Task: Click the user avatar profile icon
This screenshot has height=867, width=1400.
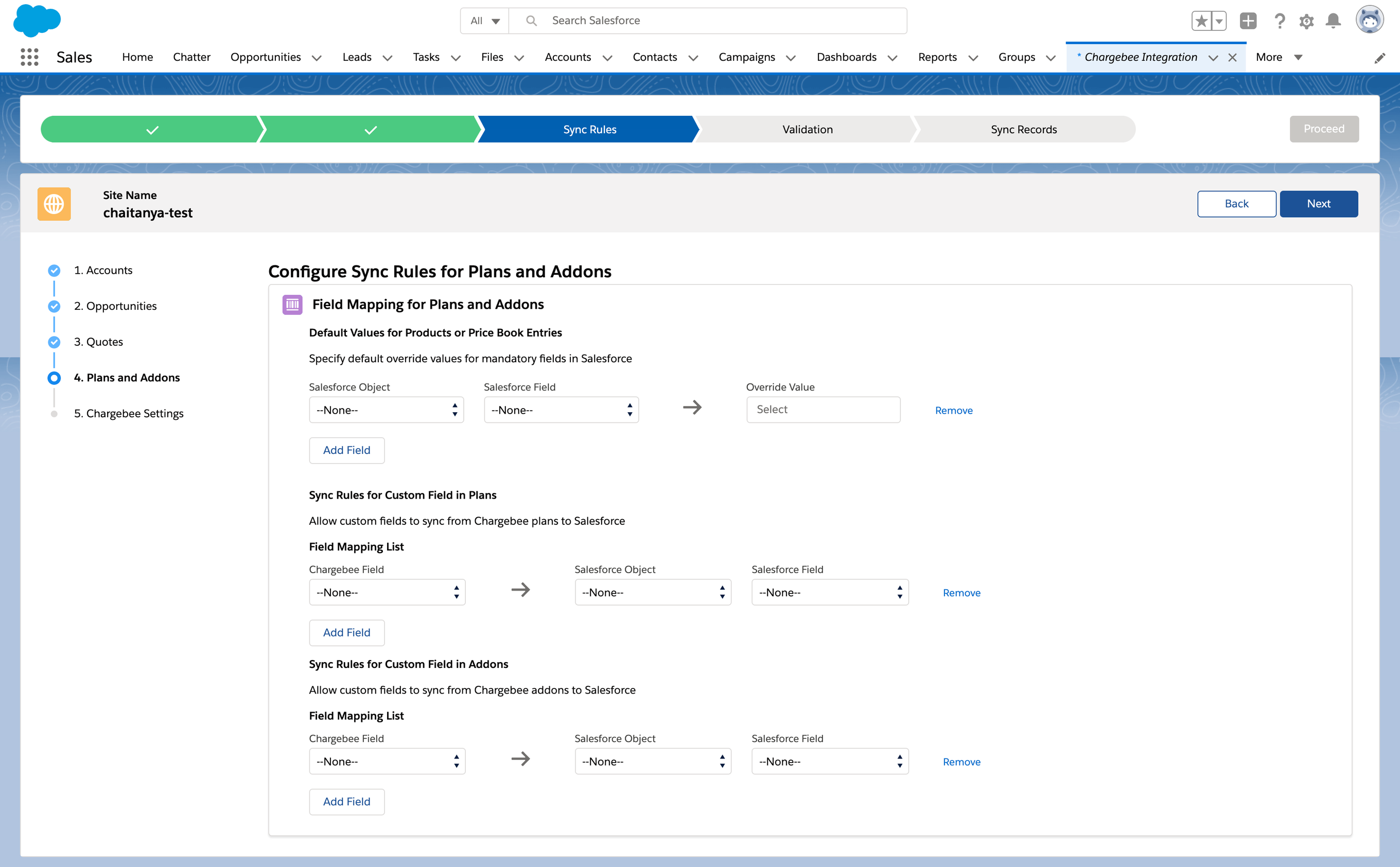Action: (x=1370, y=20)
